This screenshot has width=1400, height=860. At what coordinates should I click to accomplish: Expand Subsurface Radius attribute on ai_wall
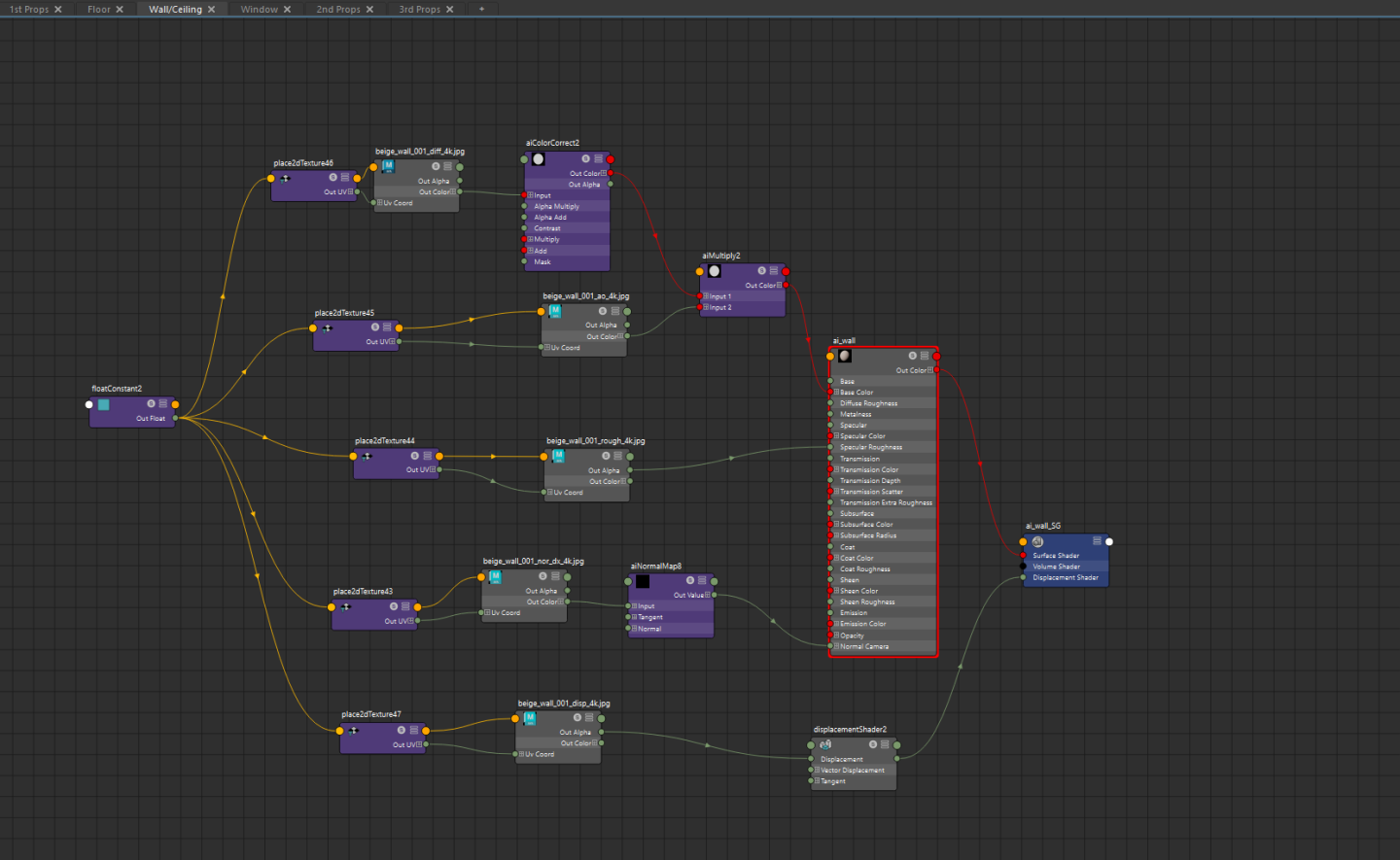click(x=836, y=535)
